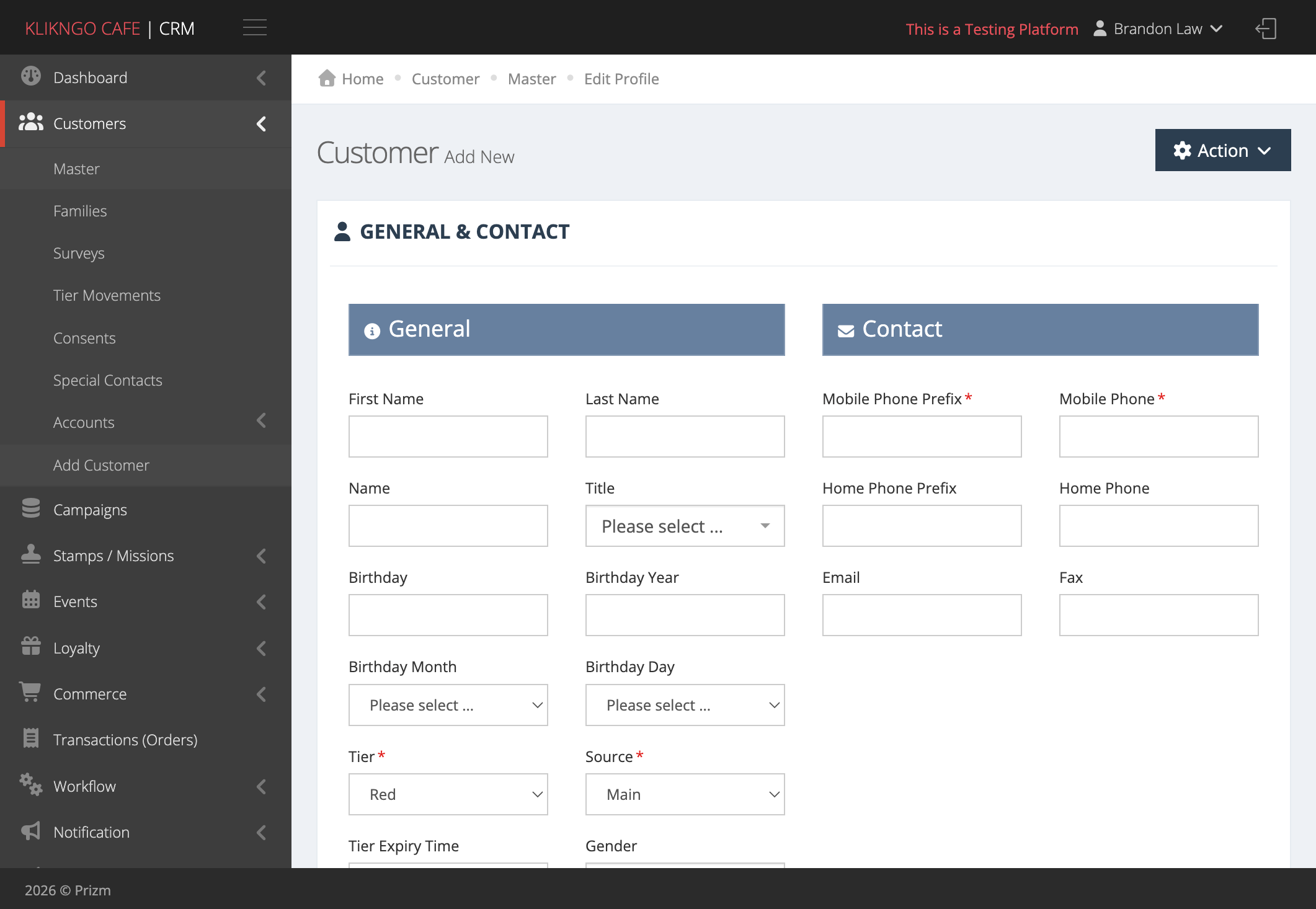Open the Action dropdown button
Image resolution: width=1316 pixels, height=909 pixels.
click(1222, 150)
